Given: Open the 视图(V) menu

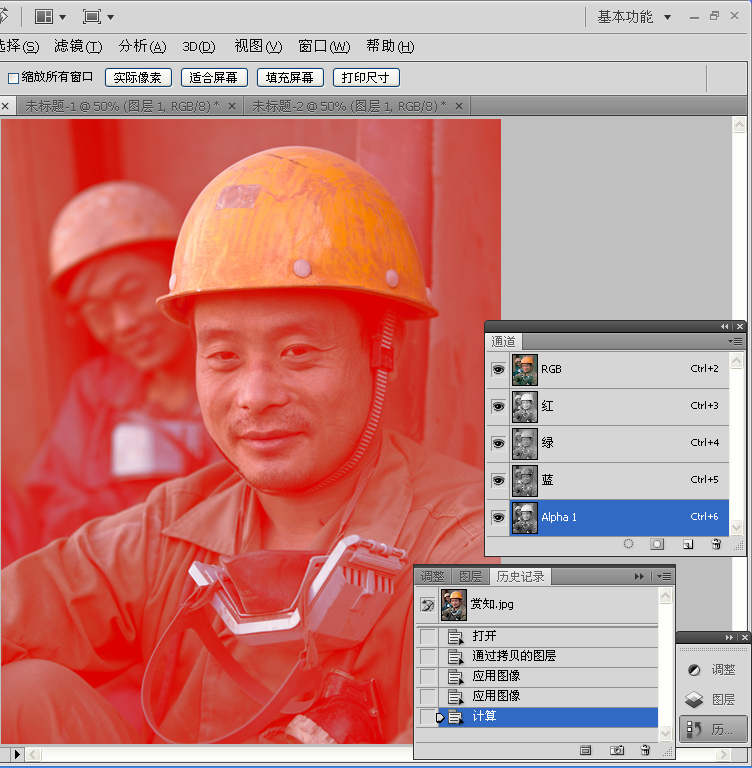Looking at the screenshot, I should point(258,46).
